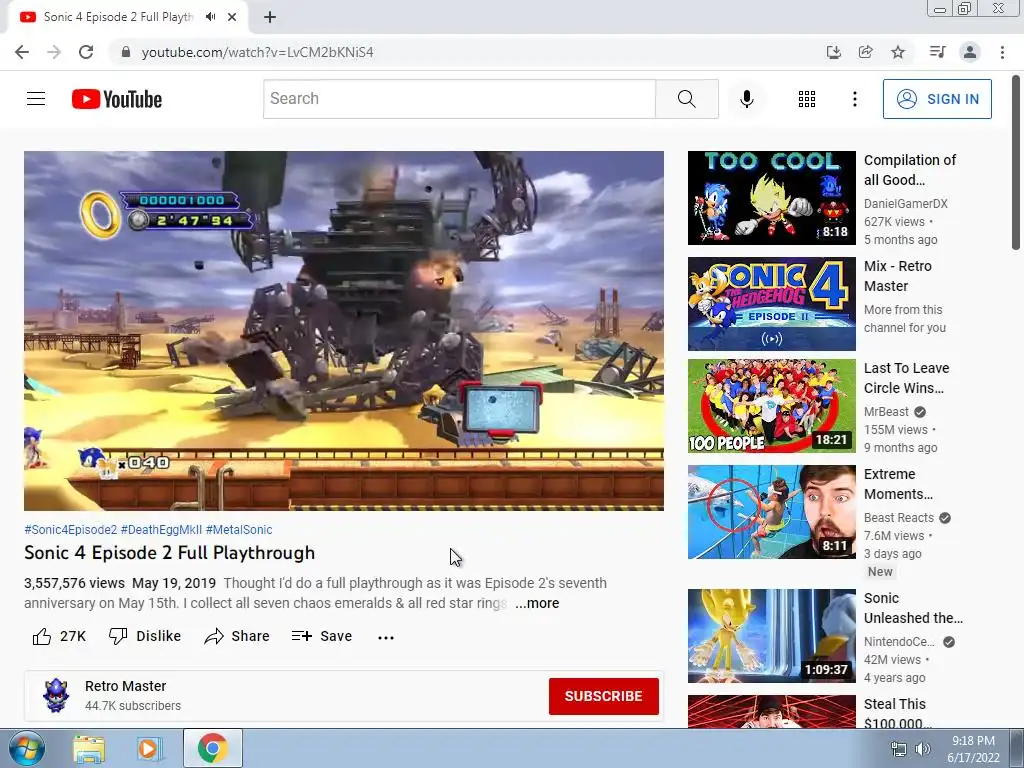Start voice search with microphone icon

tap(746, 99)
